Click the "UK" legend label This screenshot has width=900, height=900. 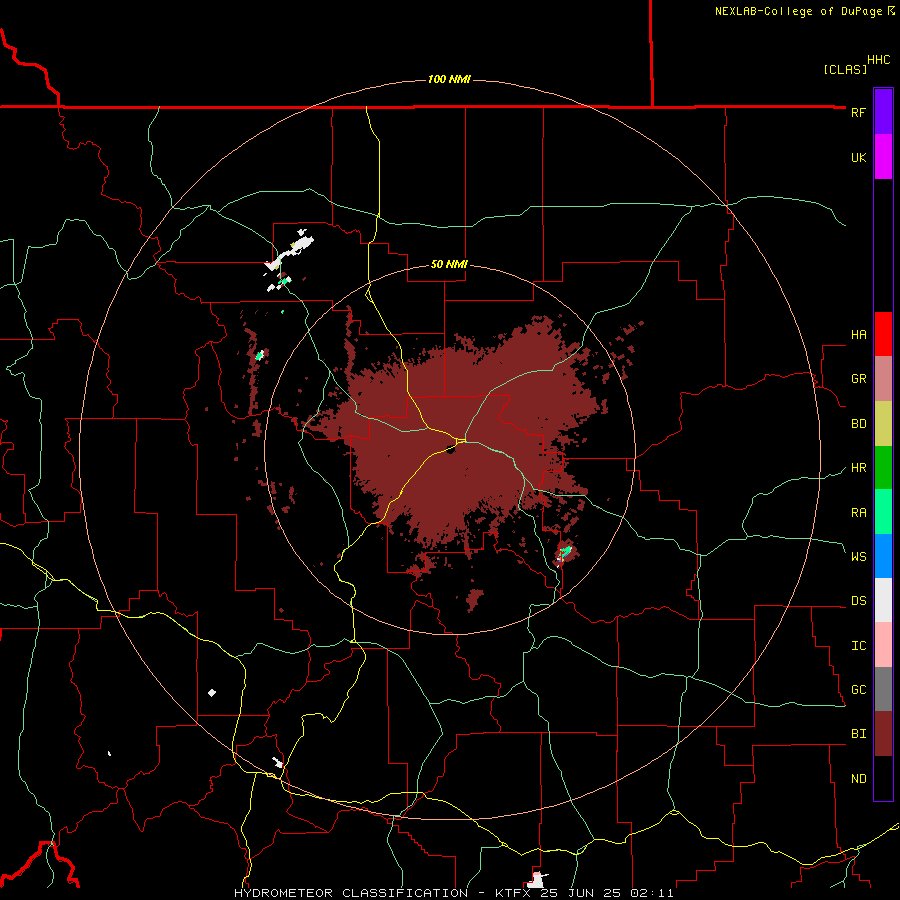[858, 157]
